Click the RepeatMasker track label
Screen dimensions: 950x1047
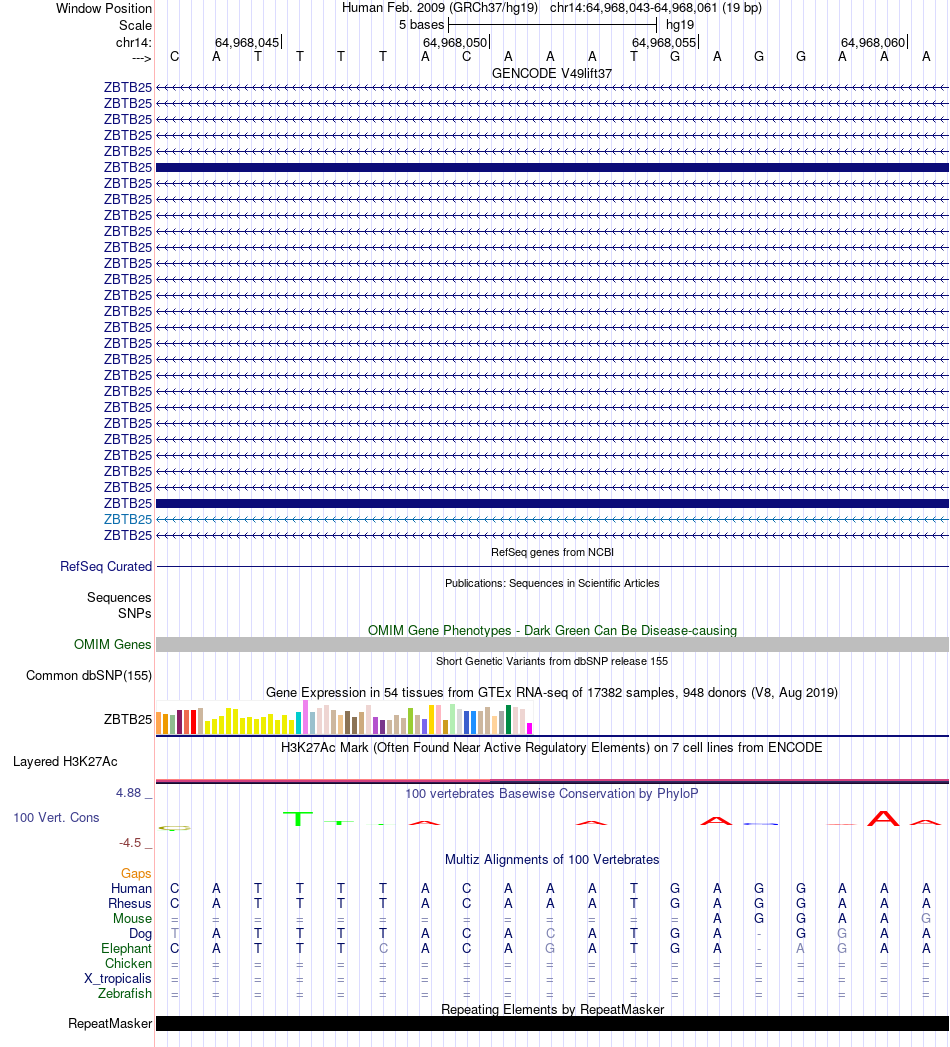point(110,1024)
